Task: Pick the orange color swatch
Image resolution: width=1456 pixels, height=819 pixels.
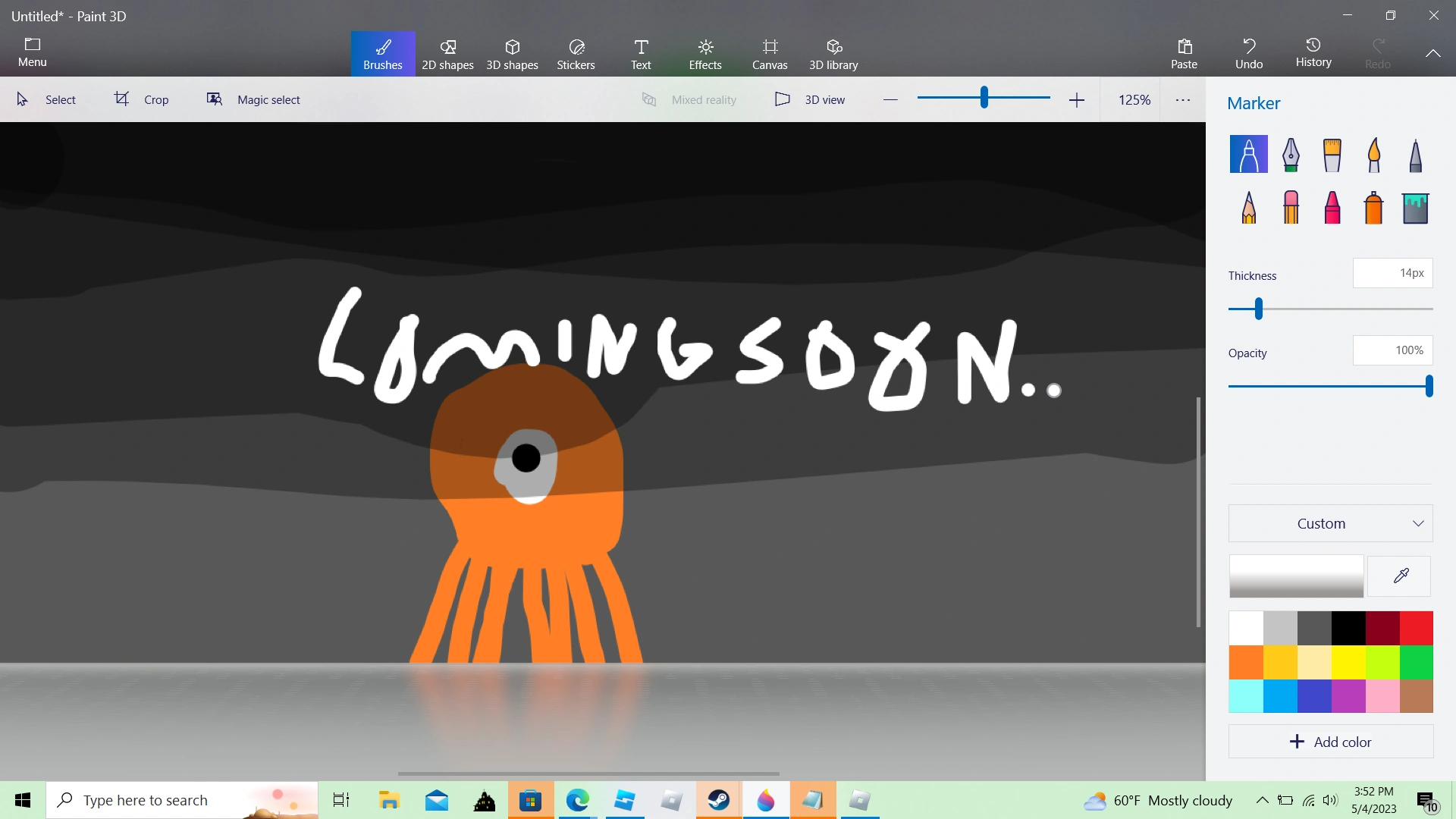Action: (1246, 662)
